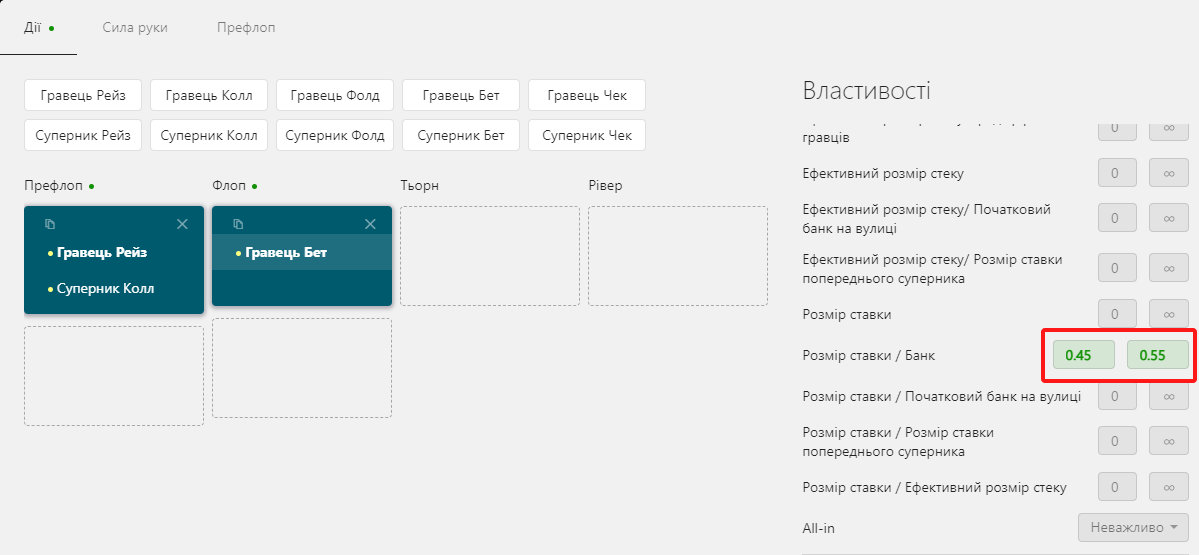Set minimum for Розмір ставки
The width and height of the screenshot is (1199, 555).
pyautogui.click(x=1117, y=314)
